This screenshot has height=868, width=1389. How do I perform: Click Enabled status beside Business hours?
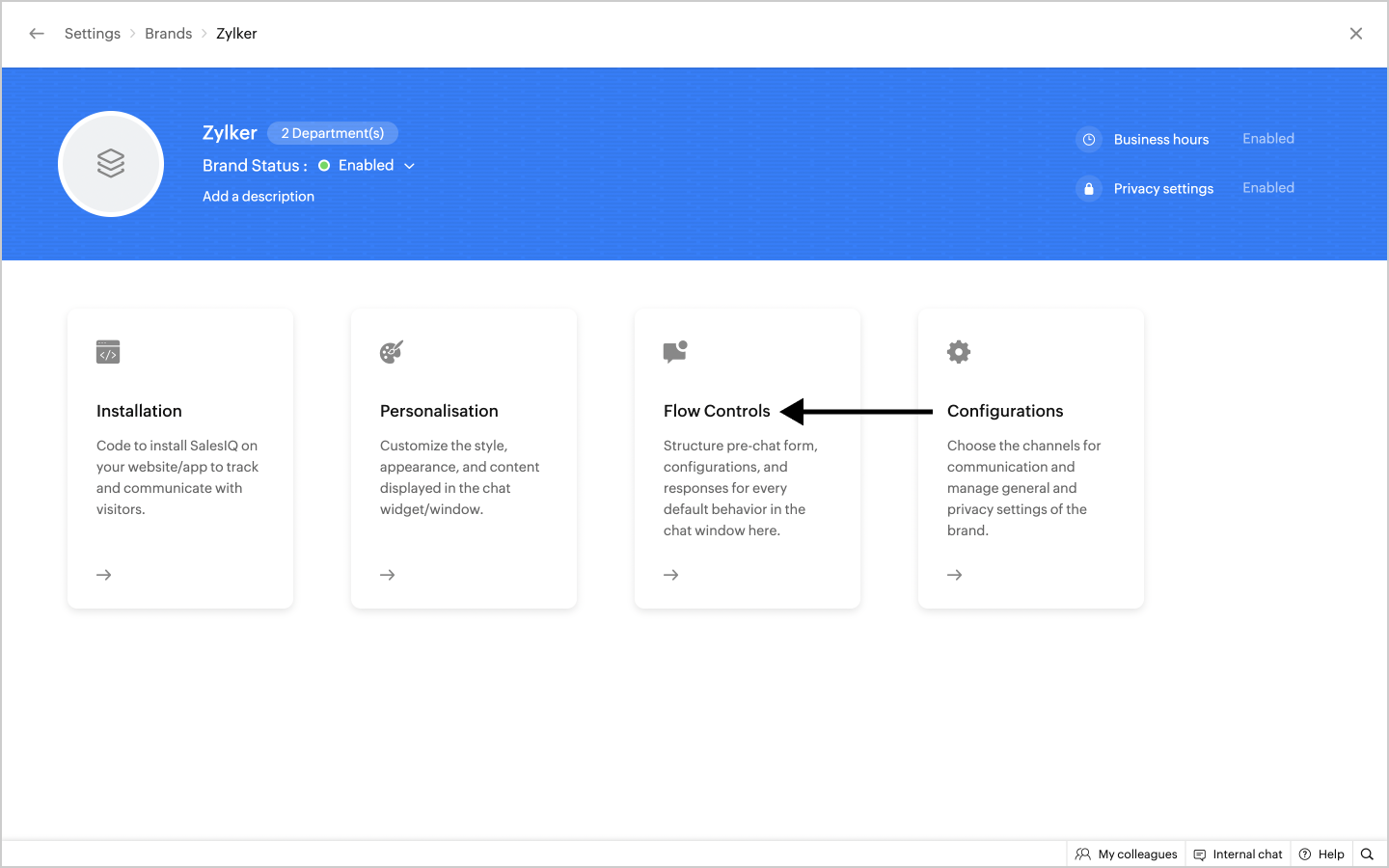click(1268, 139)
